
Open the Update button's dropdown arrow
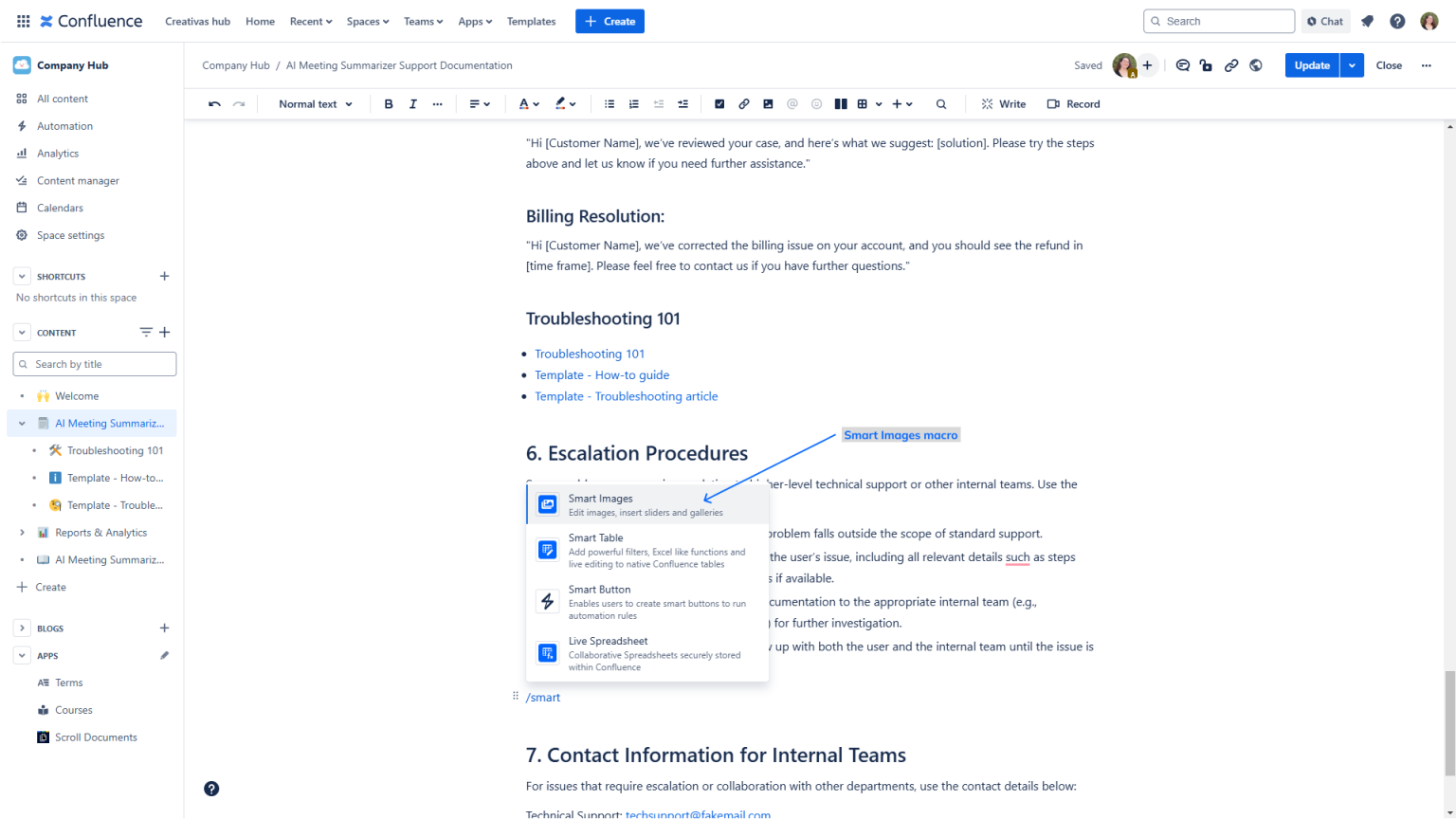(x=1352, y=64)
